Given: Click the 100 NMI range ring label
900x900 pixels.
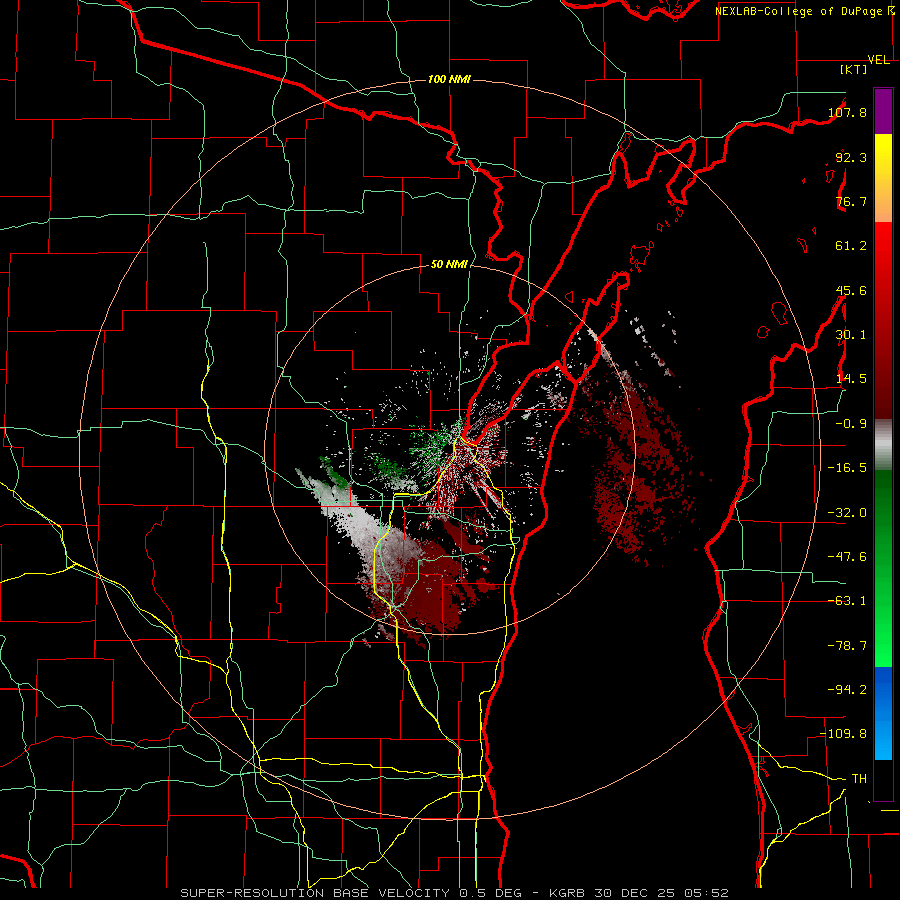Looking at the screenshot, I should point(449,79).
